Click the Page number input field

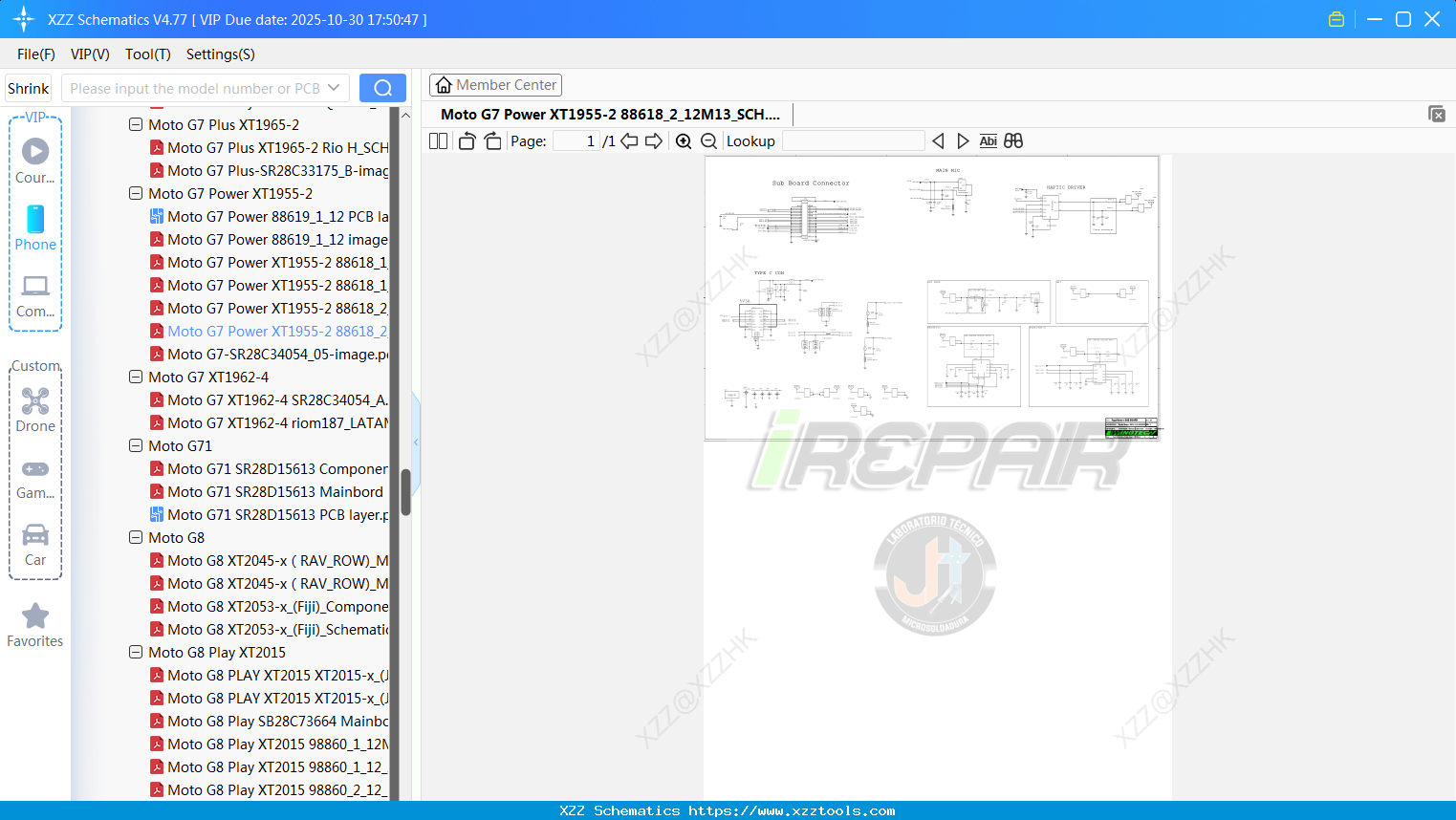pyautogui.click(x=576, y=141)
